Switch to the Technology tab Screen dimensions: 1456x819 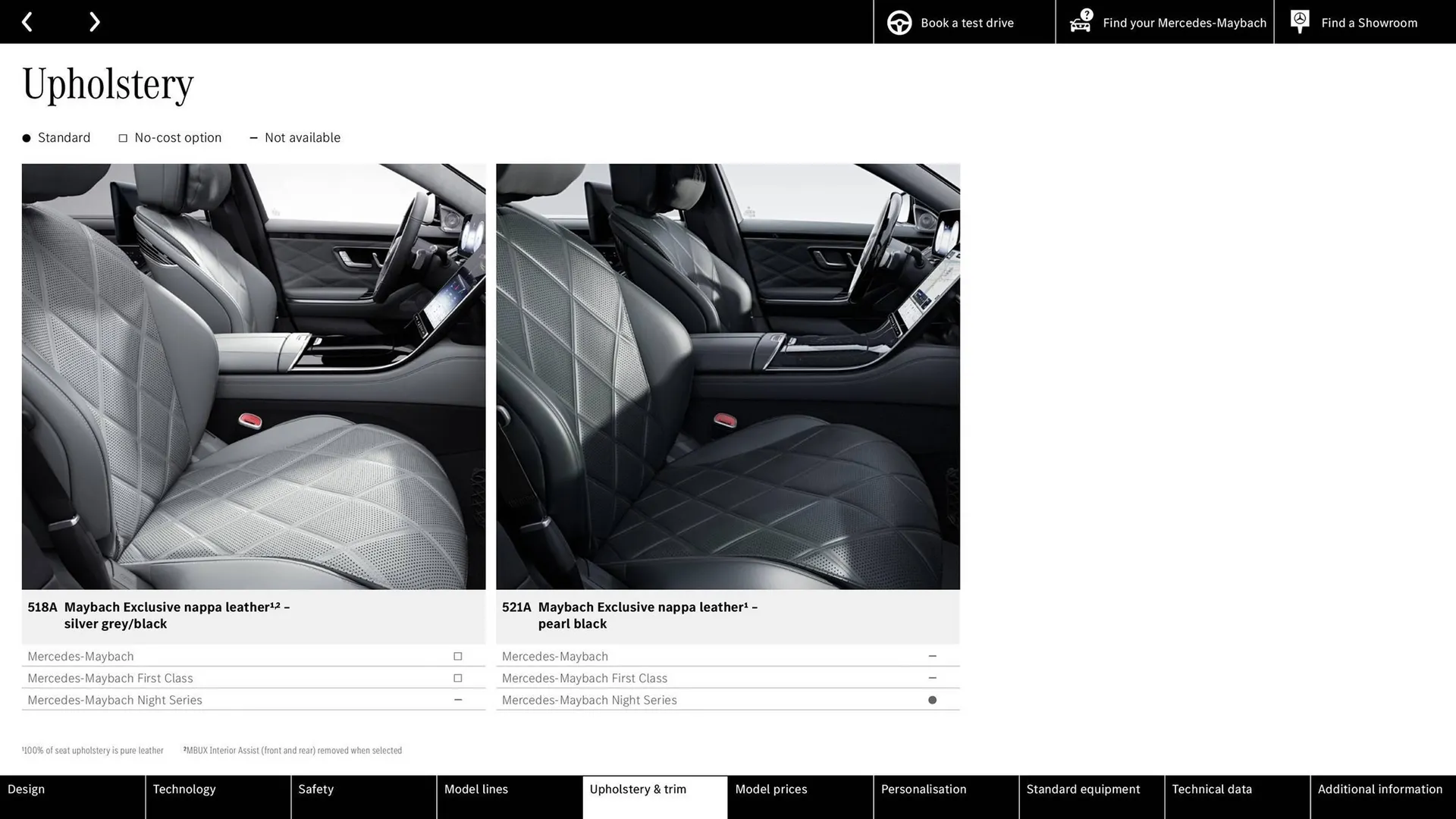point(218,797)
